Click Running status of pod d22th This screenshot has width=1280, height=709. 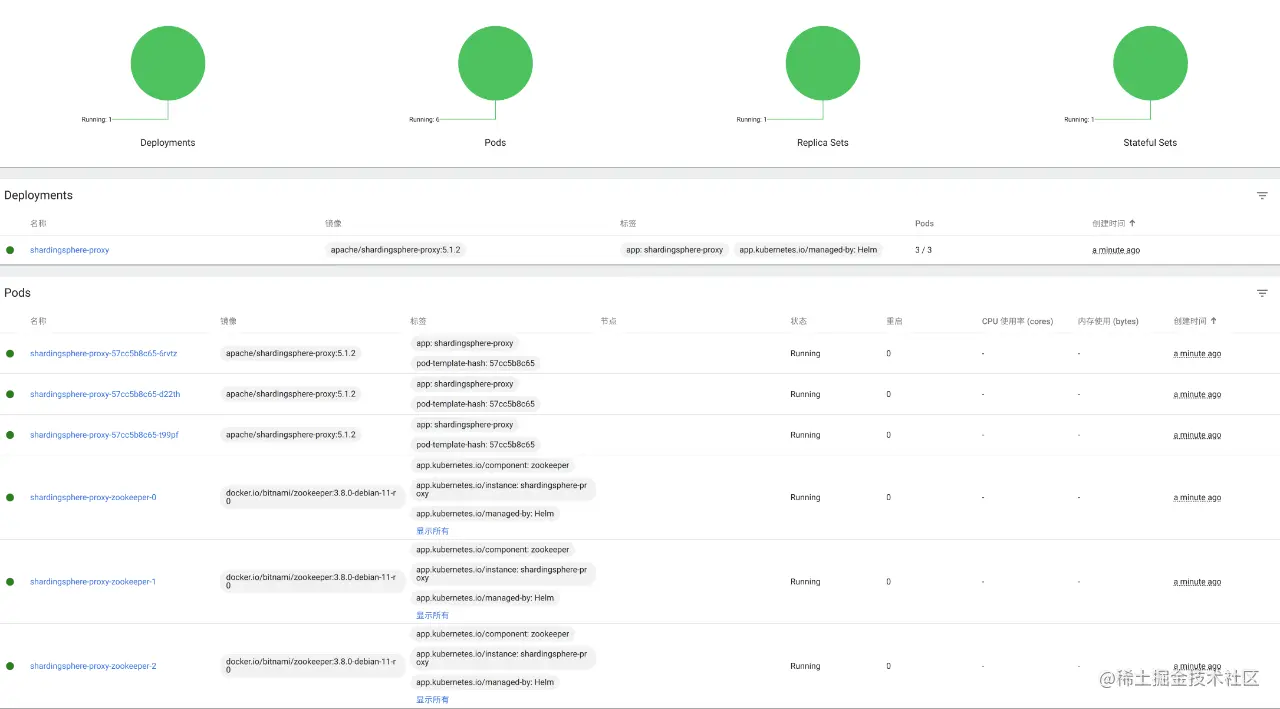(x=805, y=394)
